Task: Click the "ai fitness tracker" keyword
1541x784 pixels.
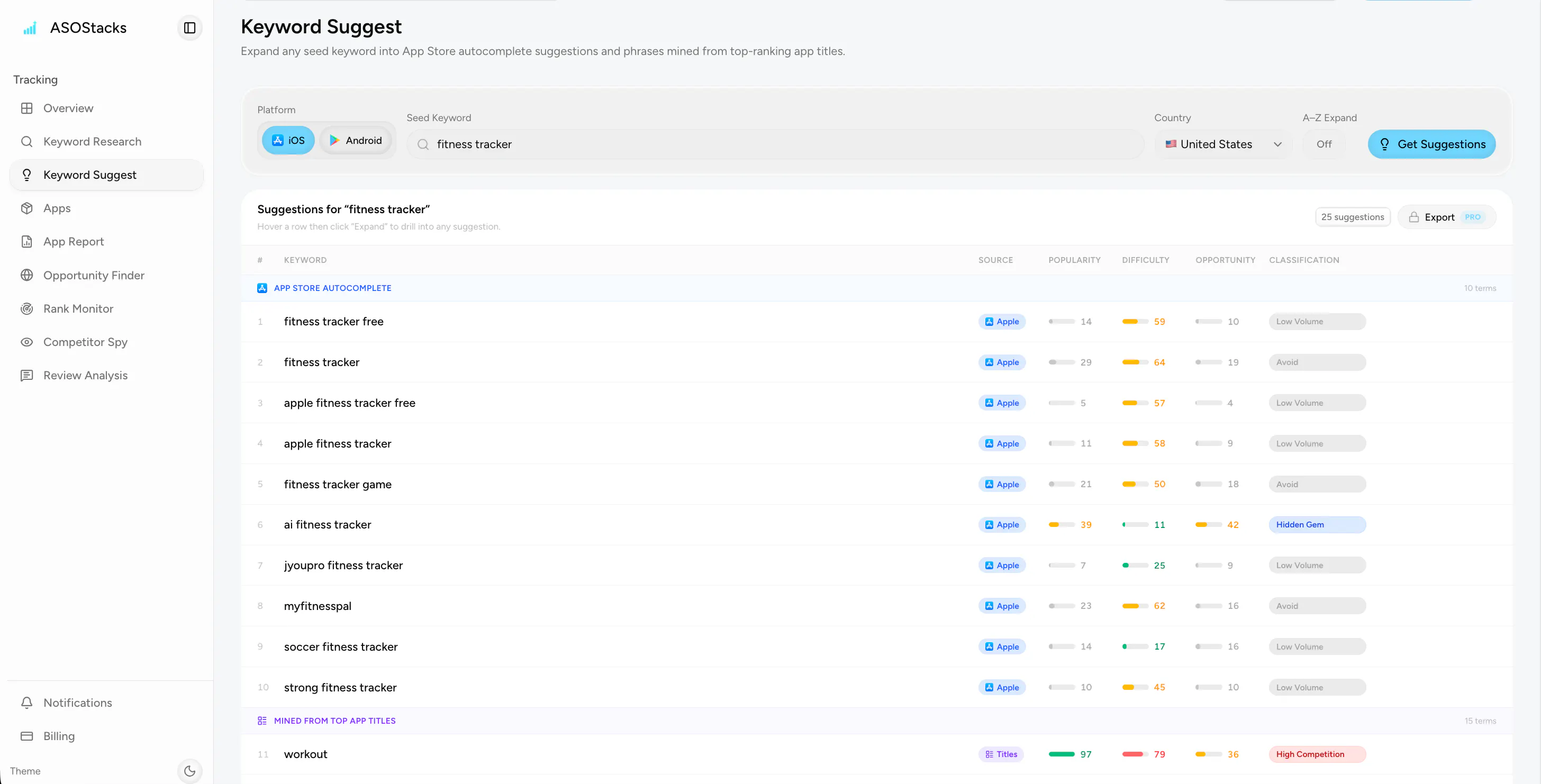Action: point(327,525)
